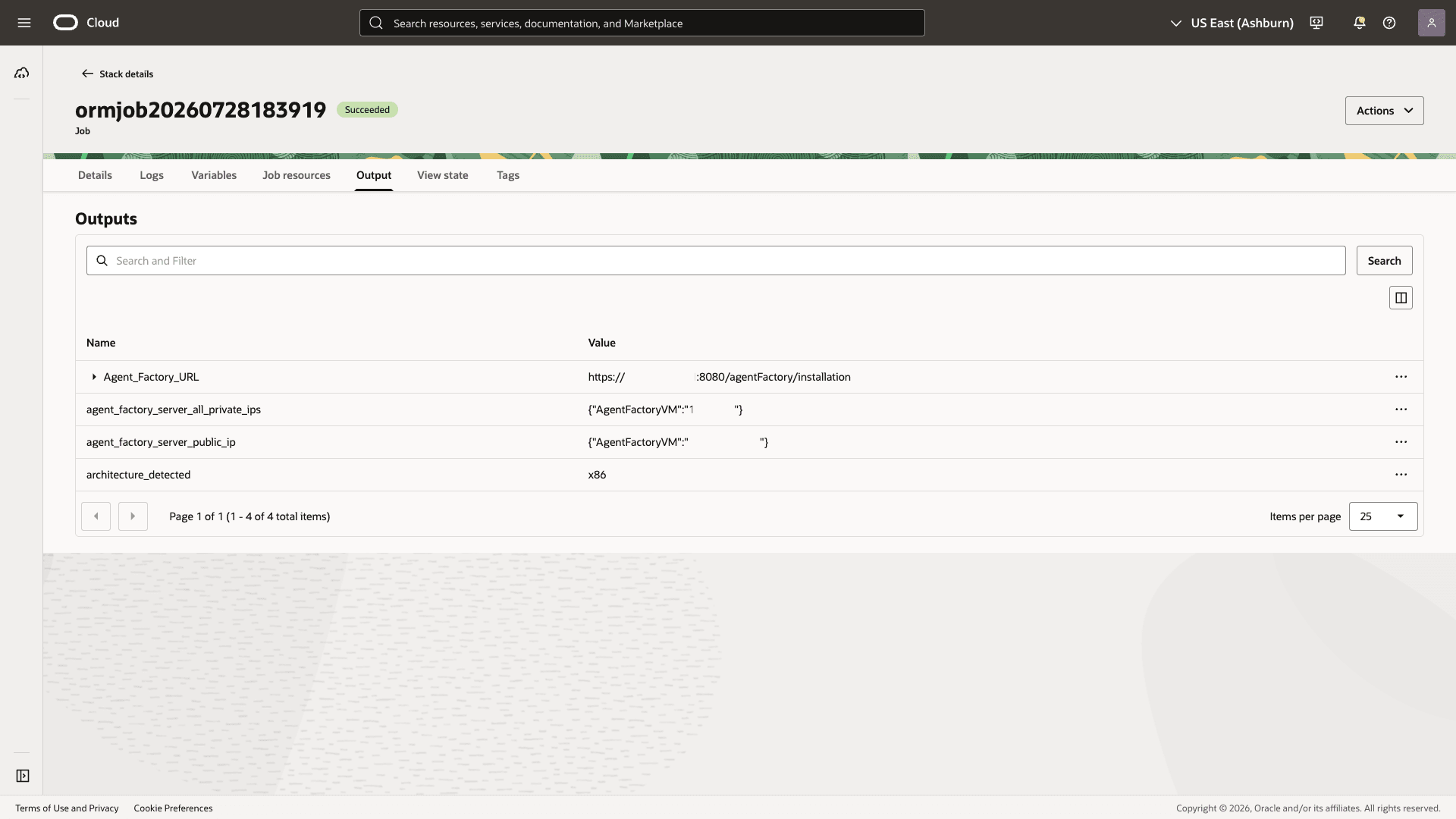Click the magnifier in Search and Filter box
The image size is (1456, 819).
tap(102, 261)
